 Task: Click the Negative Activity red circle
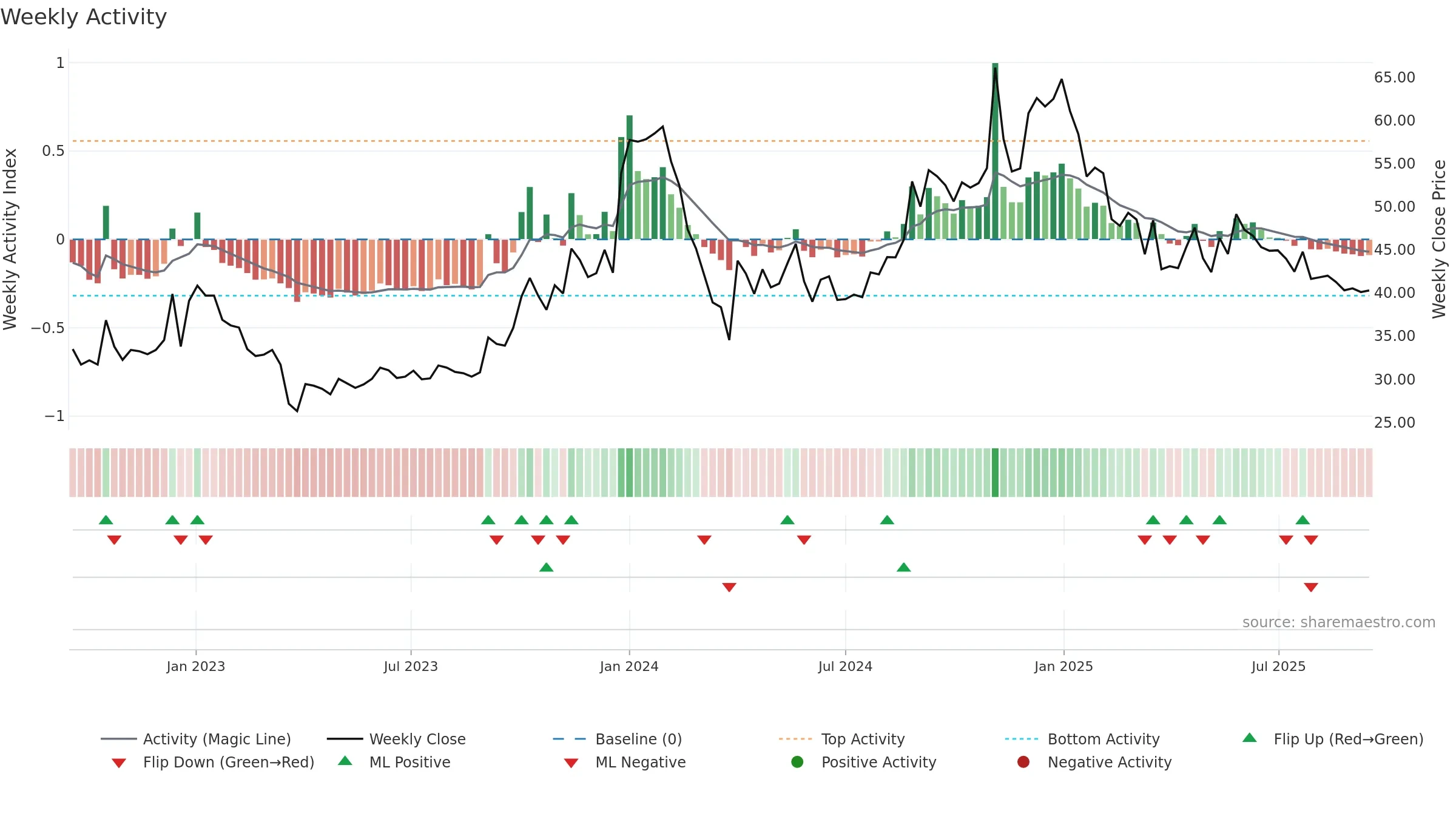coord(1023,762)
